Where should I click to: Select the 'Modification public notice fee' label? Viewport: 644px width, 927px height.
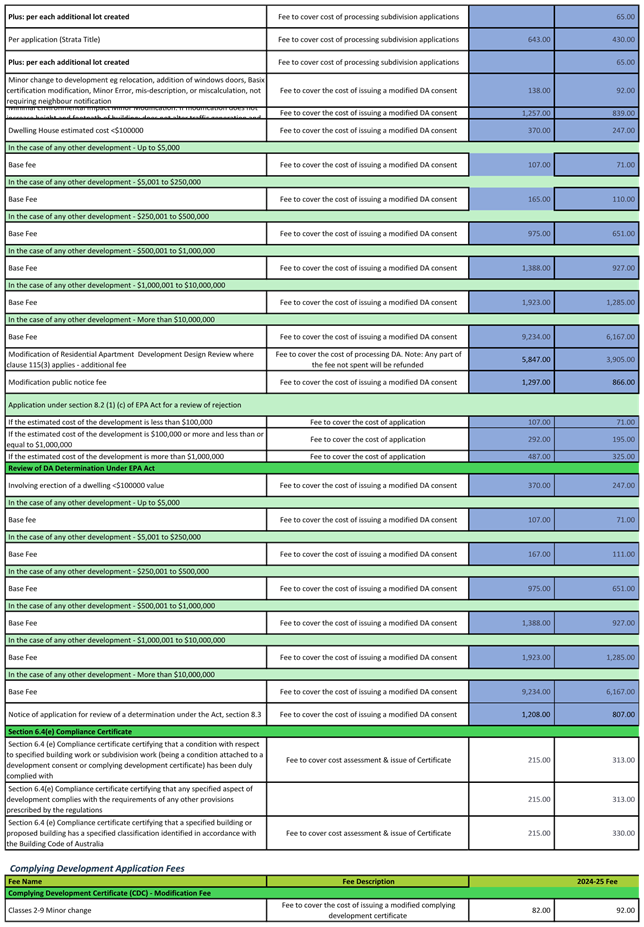click(57, 383)
